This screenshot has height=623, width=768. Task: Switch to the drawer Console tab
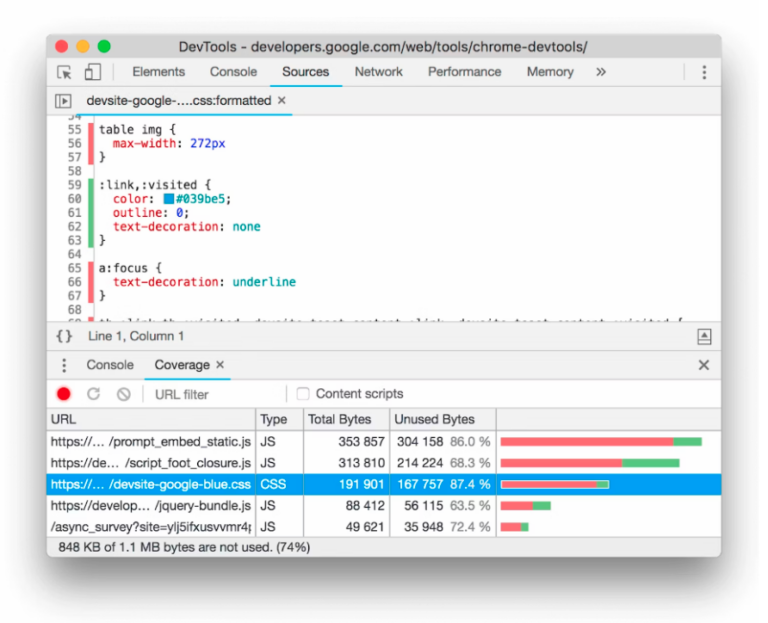pyautogui.click(x=110, y=365)
